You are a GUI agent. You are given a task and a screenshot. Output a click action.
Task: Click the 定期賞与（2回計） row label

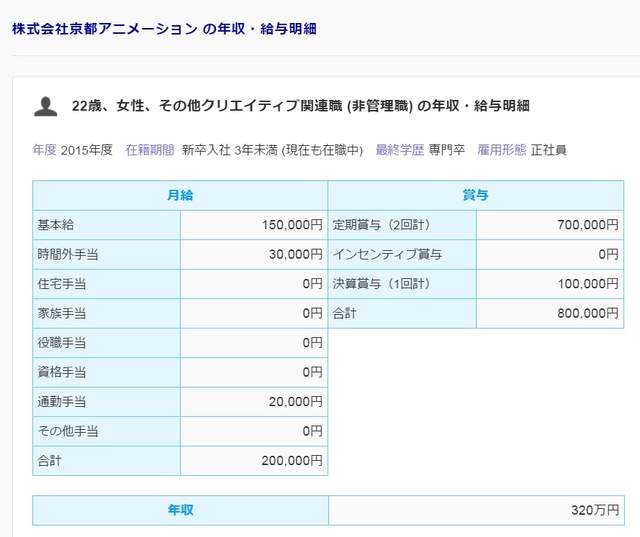[380, 225]
